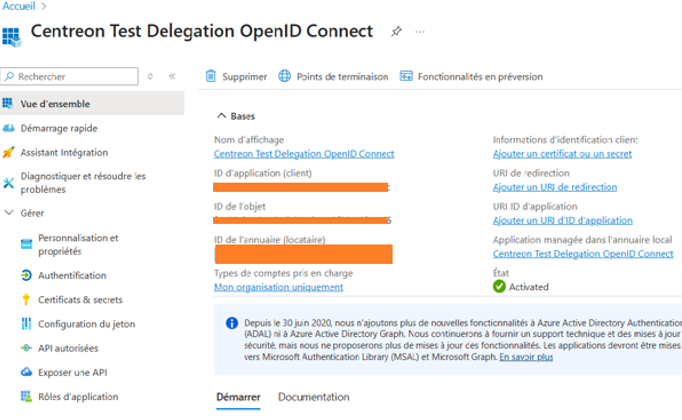Click the Personnalisation et propriétés icon
Screen dimensions: 682x420
click(27, 244)
